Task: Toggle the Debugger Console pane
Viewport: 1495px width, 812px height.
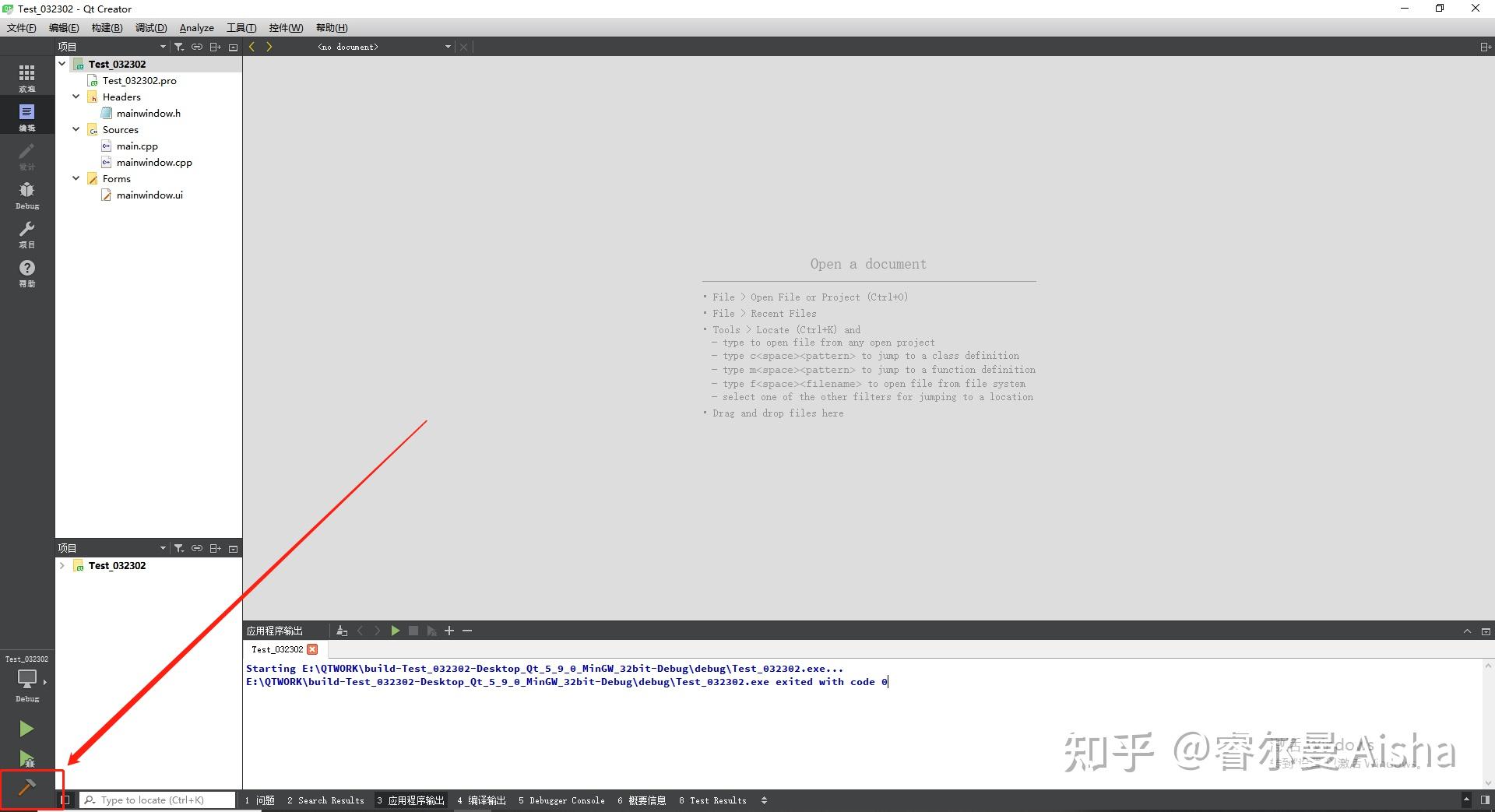Action: tap(561, 800)
